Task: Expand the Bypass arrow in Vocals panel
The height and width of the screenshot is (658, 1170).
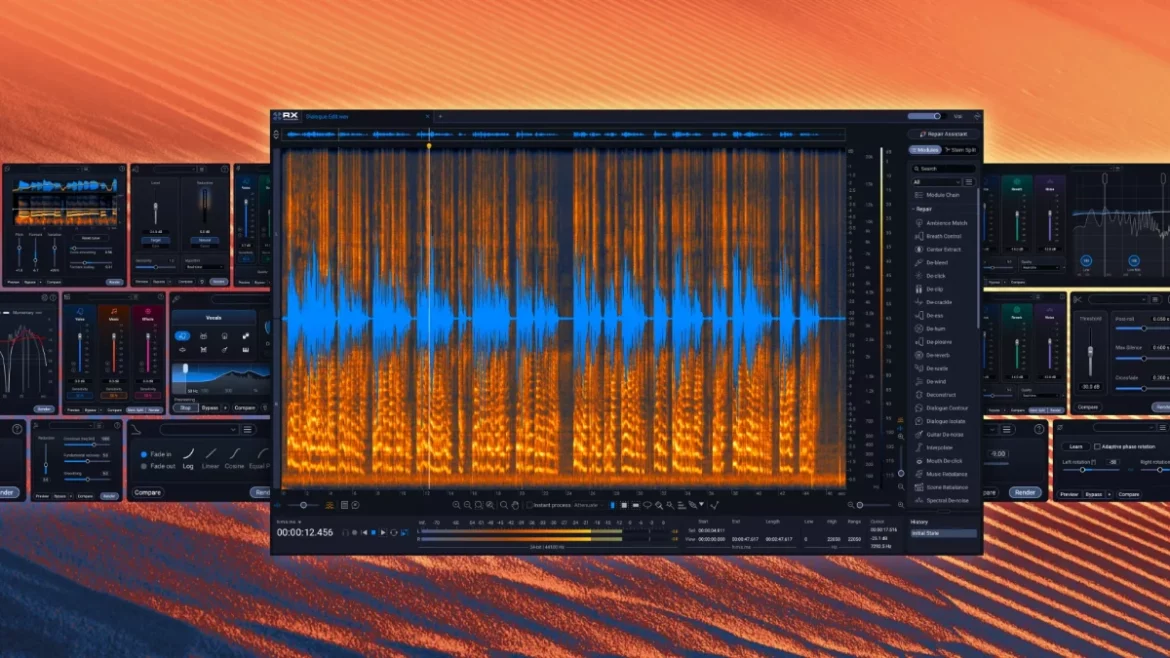Action: [x=225, y=408]
